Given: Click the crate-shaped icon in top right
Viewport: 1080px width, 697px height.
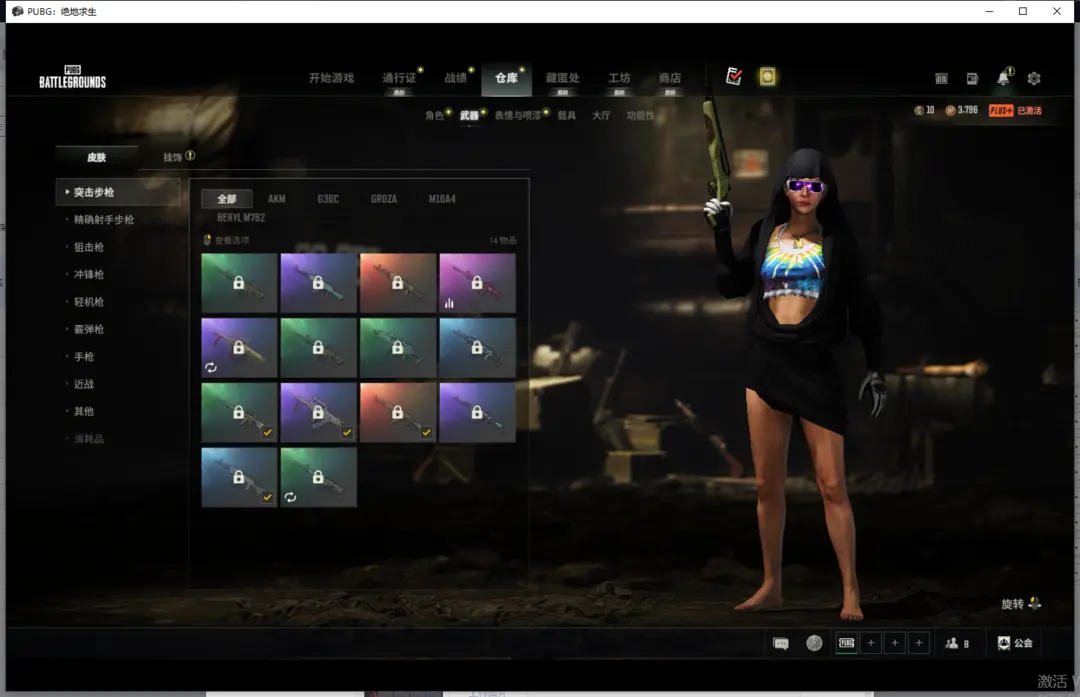Looking at the screenshot, I should [x=942, y=79].
